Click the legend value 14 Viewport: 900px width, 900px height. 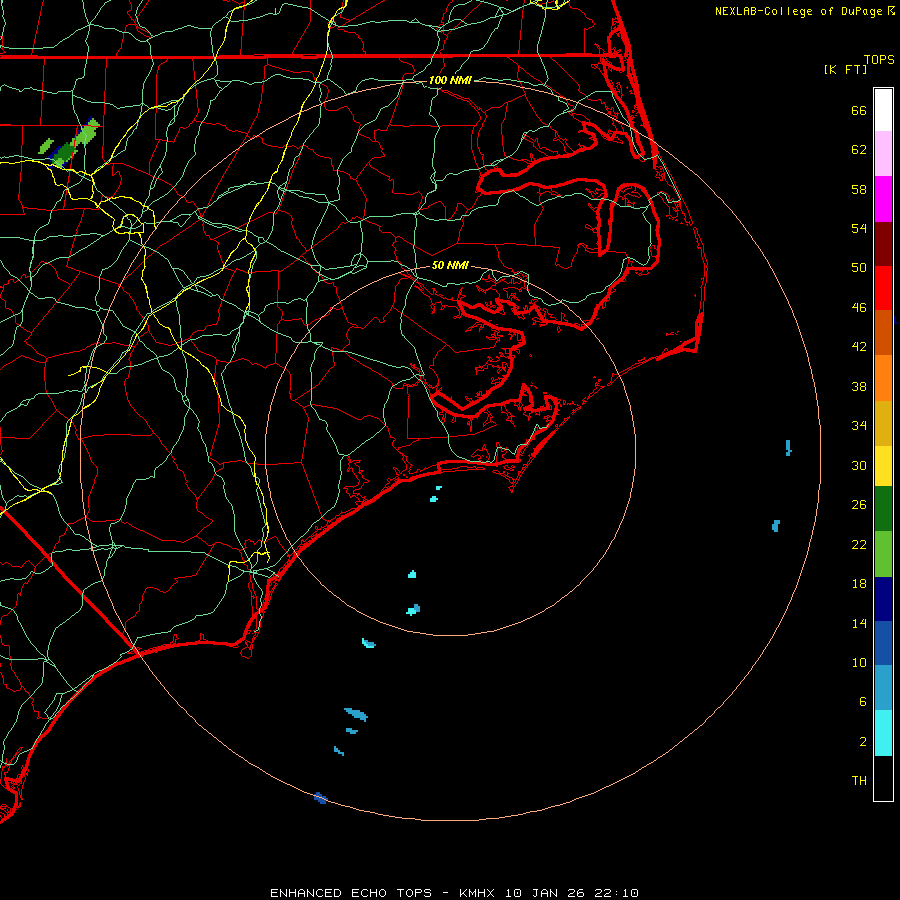pyautogui.click(x=859, y=623)
